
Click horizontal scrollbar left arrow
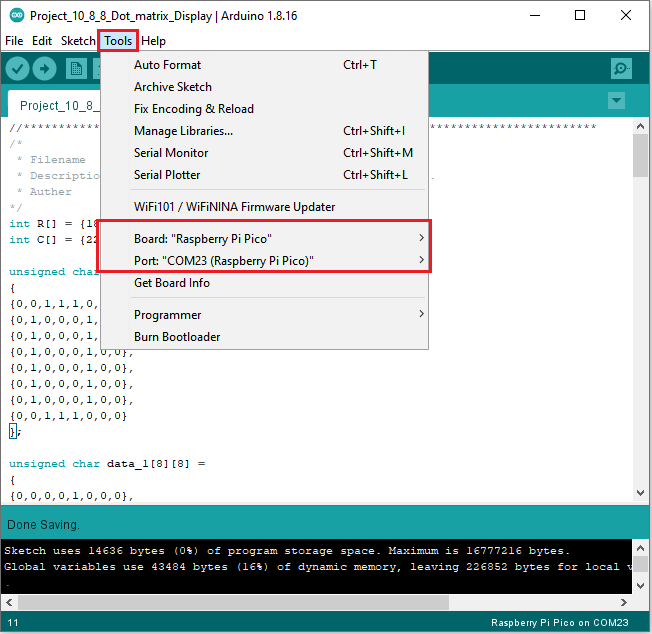click(x=9, y=602)
